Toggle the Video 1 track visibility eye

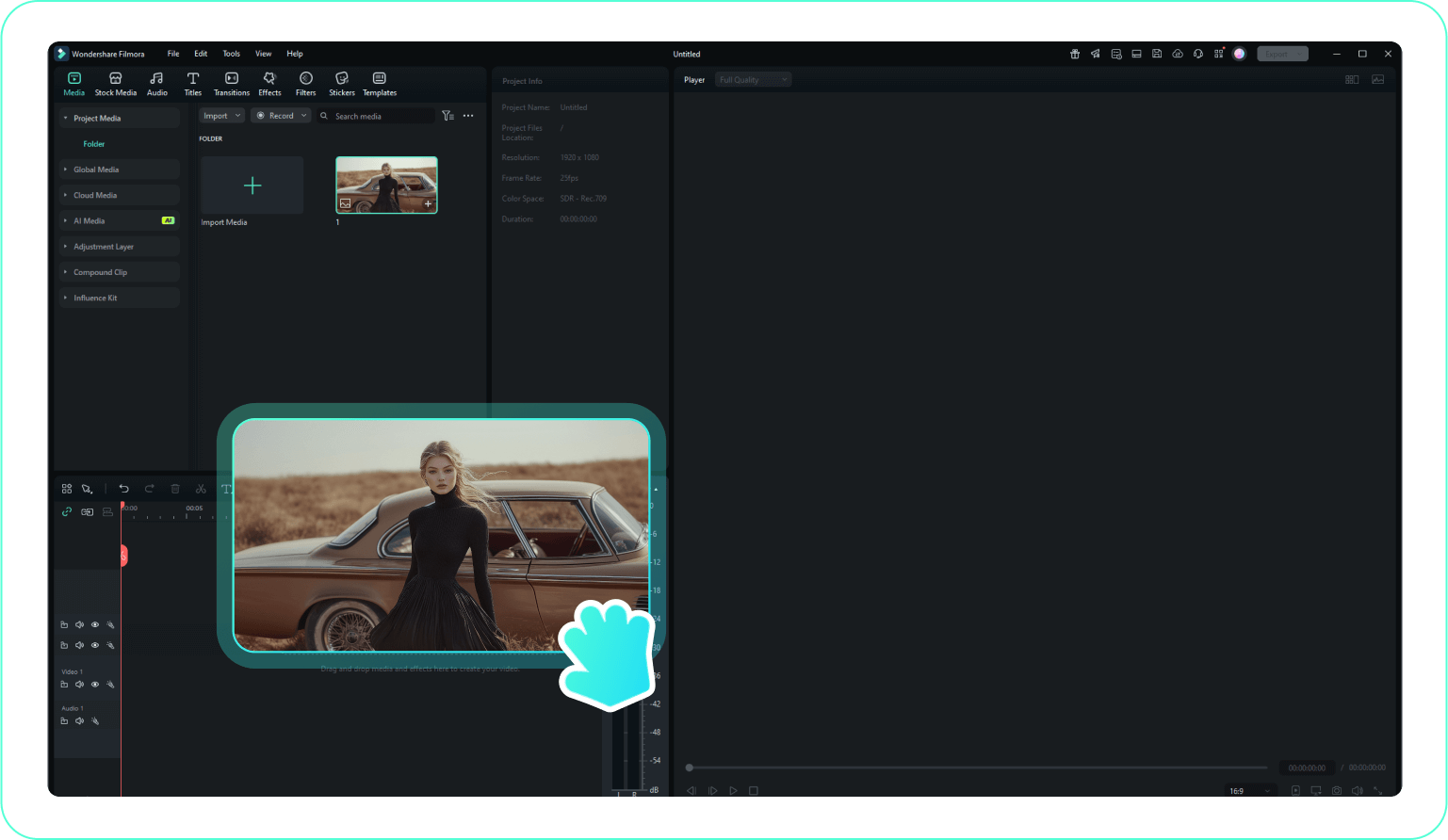95,685
